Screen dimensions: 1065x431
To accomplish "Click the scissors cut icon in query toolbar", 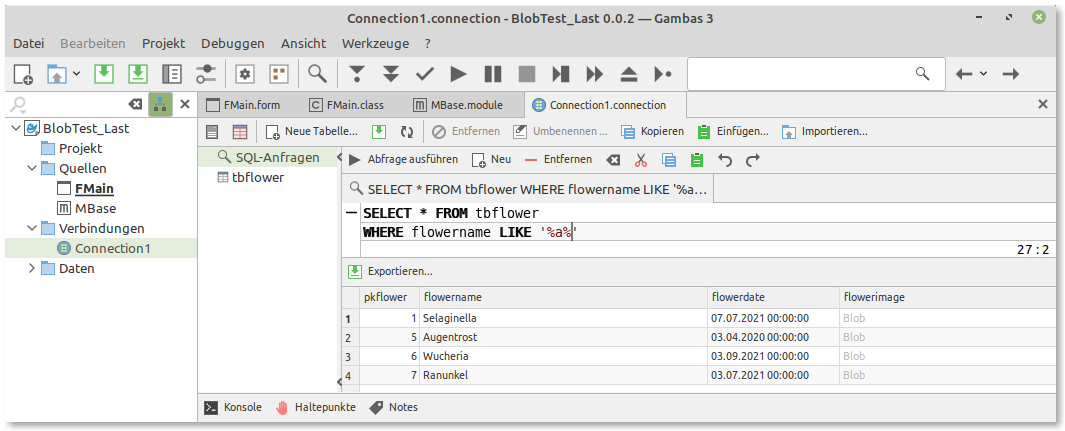I will point(642,159).
